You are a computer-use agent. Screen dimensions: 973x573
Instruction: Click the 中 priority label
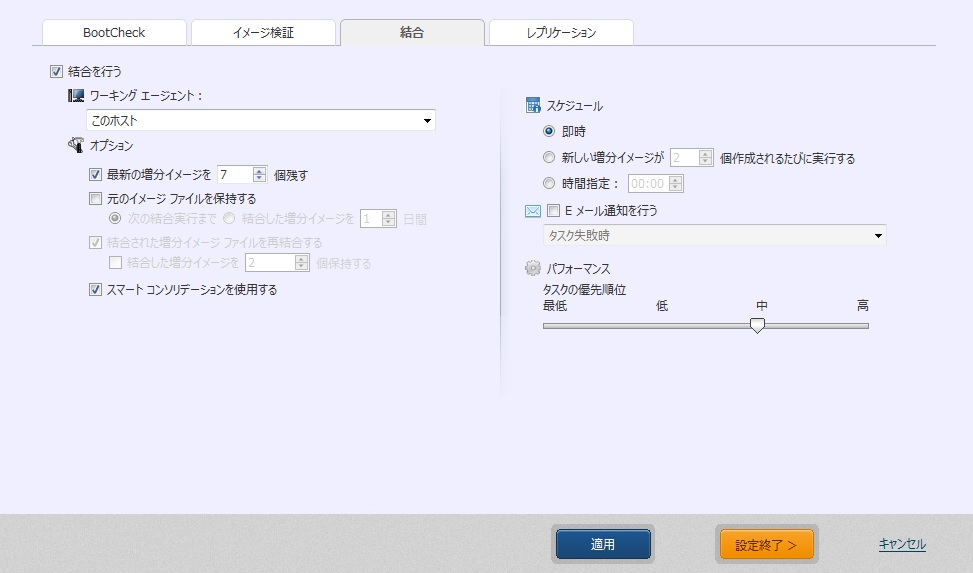point(762,305)
